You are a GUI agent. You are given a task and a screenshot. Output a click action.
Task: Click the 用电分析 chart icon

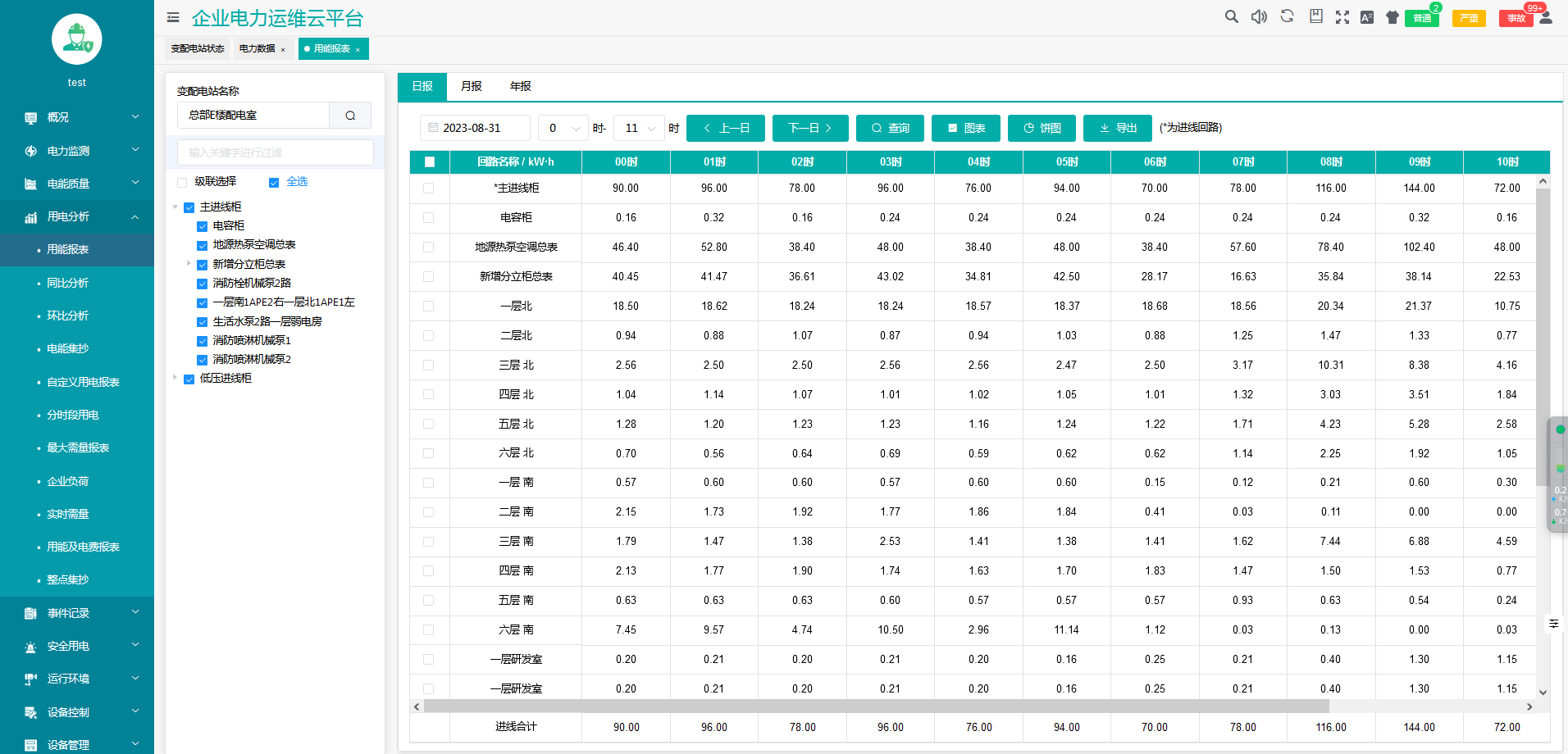coord(30,217)
